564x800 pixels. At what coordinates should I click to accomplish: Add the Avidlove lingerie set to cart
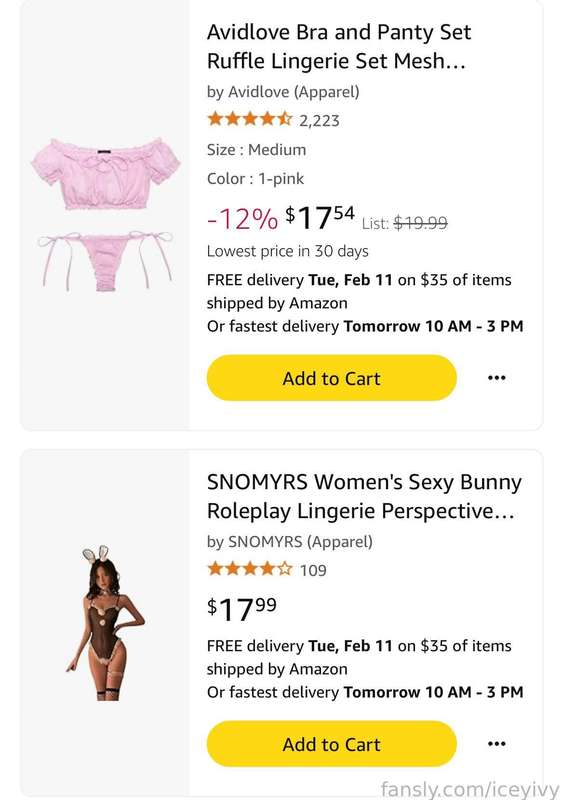pyautogui.click(x=331, y=378)
